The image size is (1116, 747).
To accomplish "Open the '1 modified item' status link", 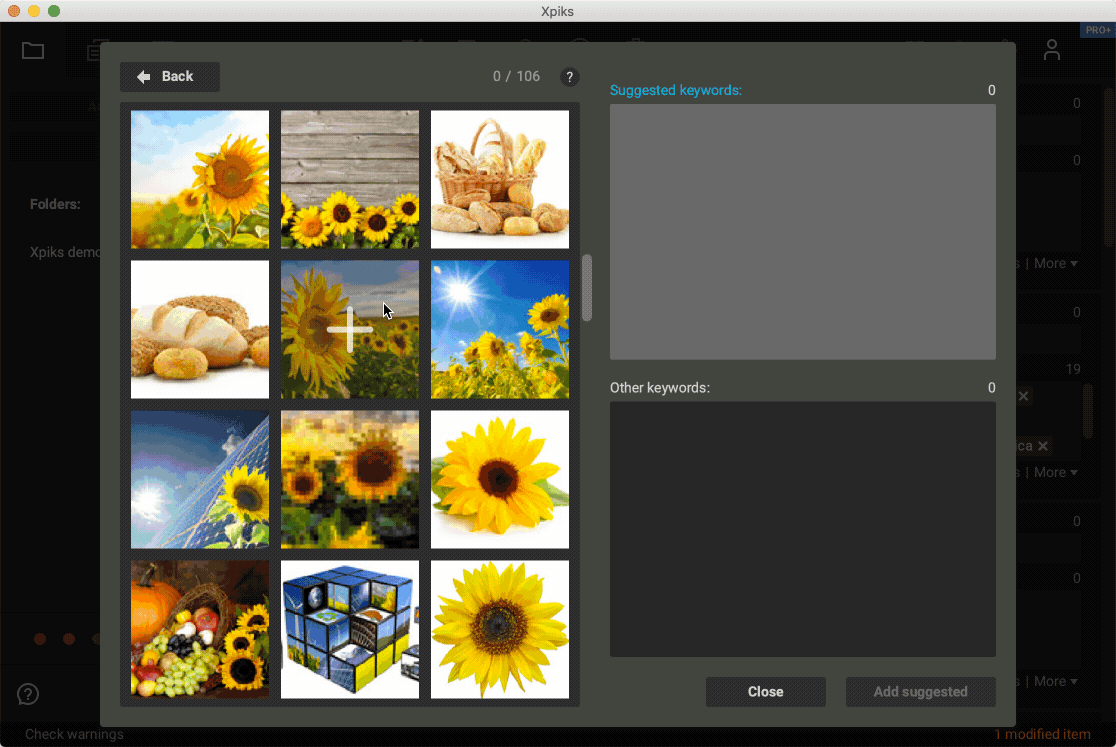I will [x=1042, y=734].
